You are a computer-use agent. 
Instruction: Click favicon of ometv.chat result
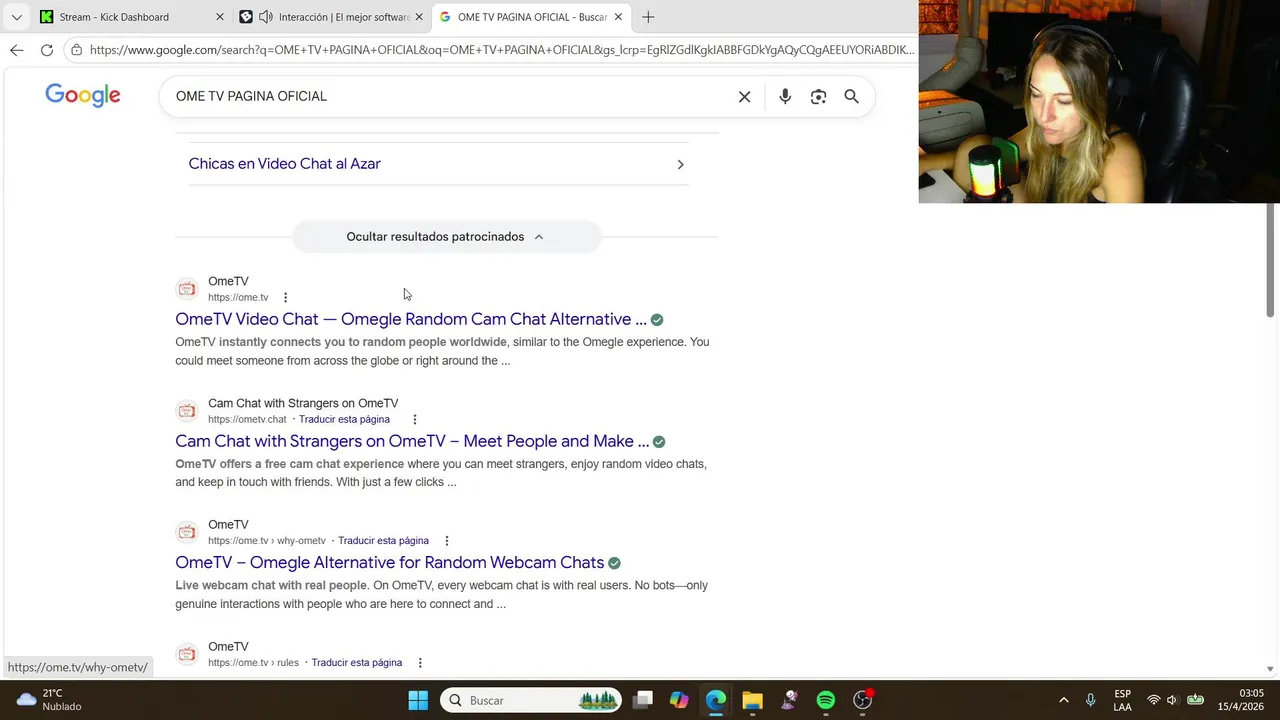coord(187,411)
